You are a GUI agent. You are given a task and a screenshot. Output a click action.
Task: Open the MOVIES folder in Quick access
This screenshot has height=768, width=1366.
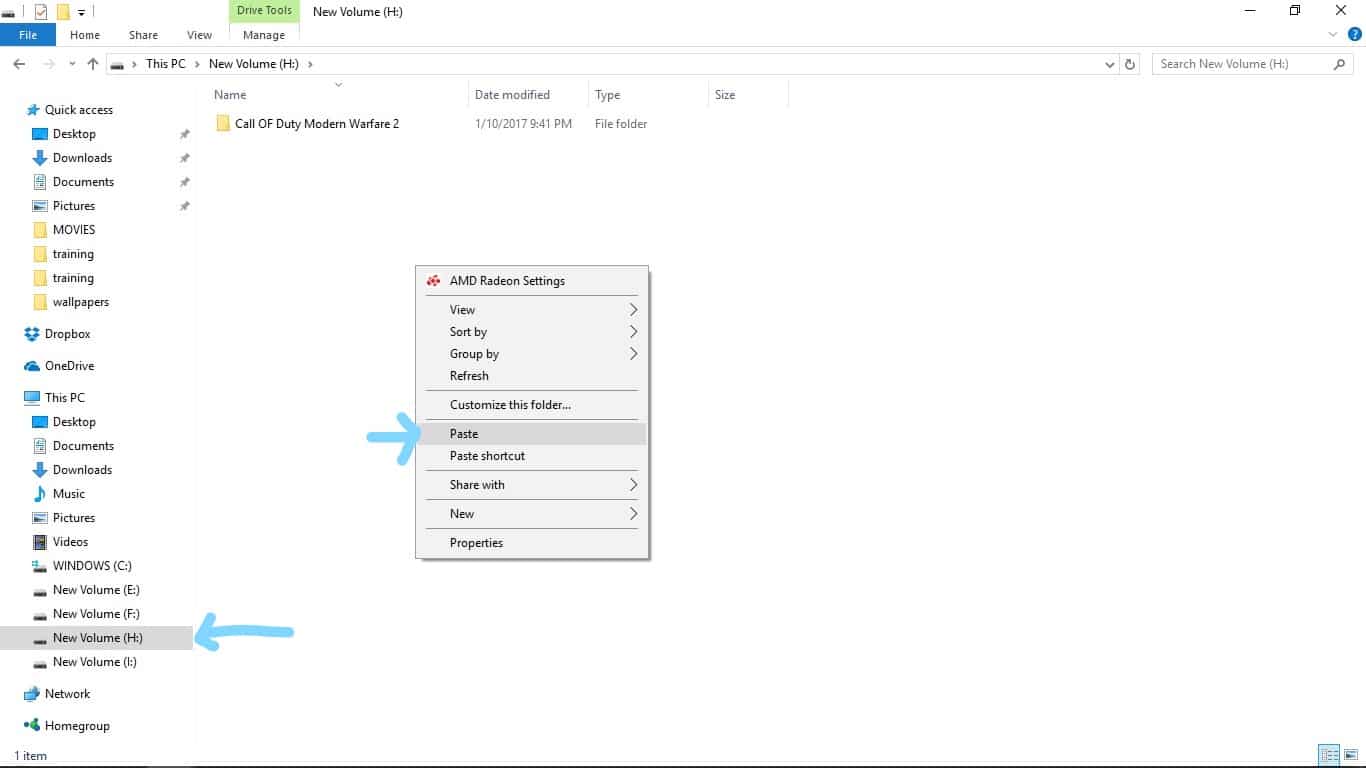tap(74, 230)
